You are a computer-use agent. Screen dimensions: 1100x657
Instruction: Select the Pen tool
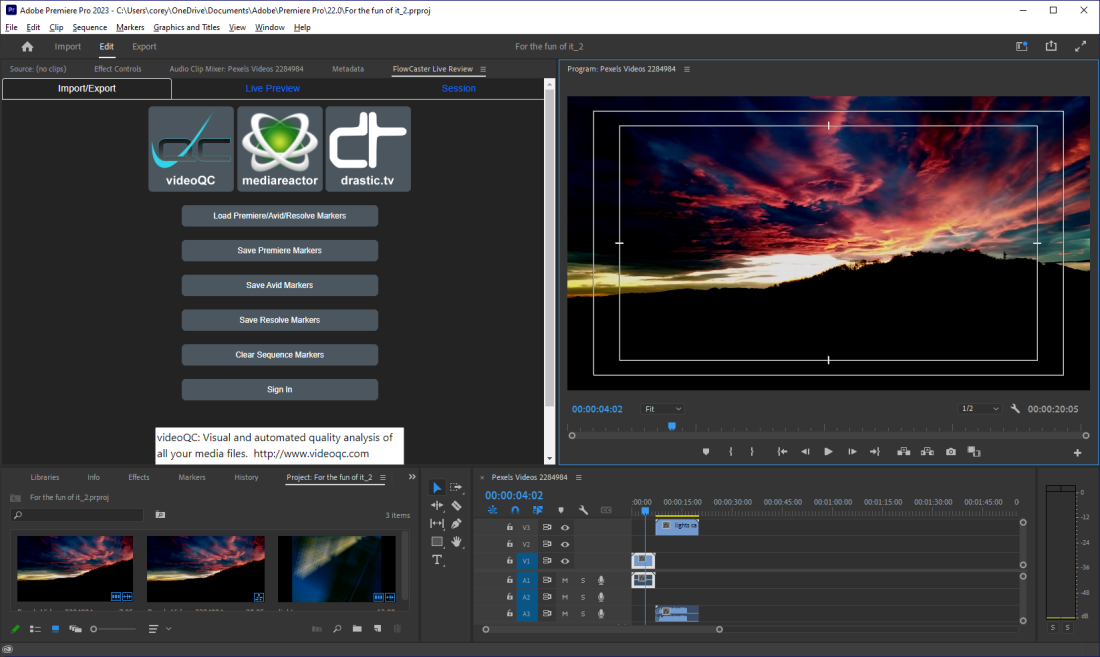tap(456, 524)
